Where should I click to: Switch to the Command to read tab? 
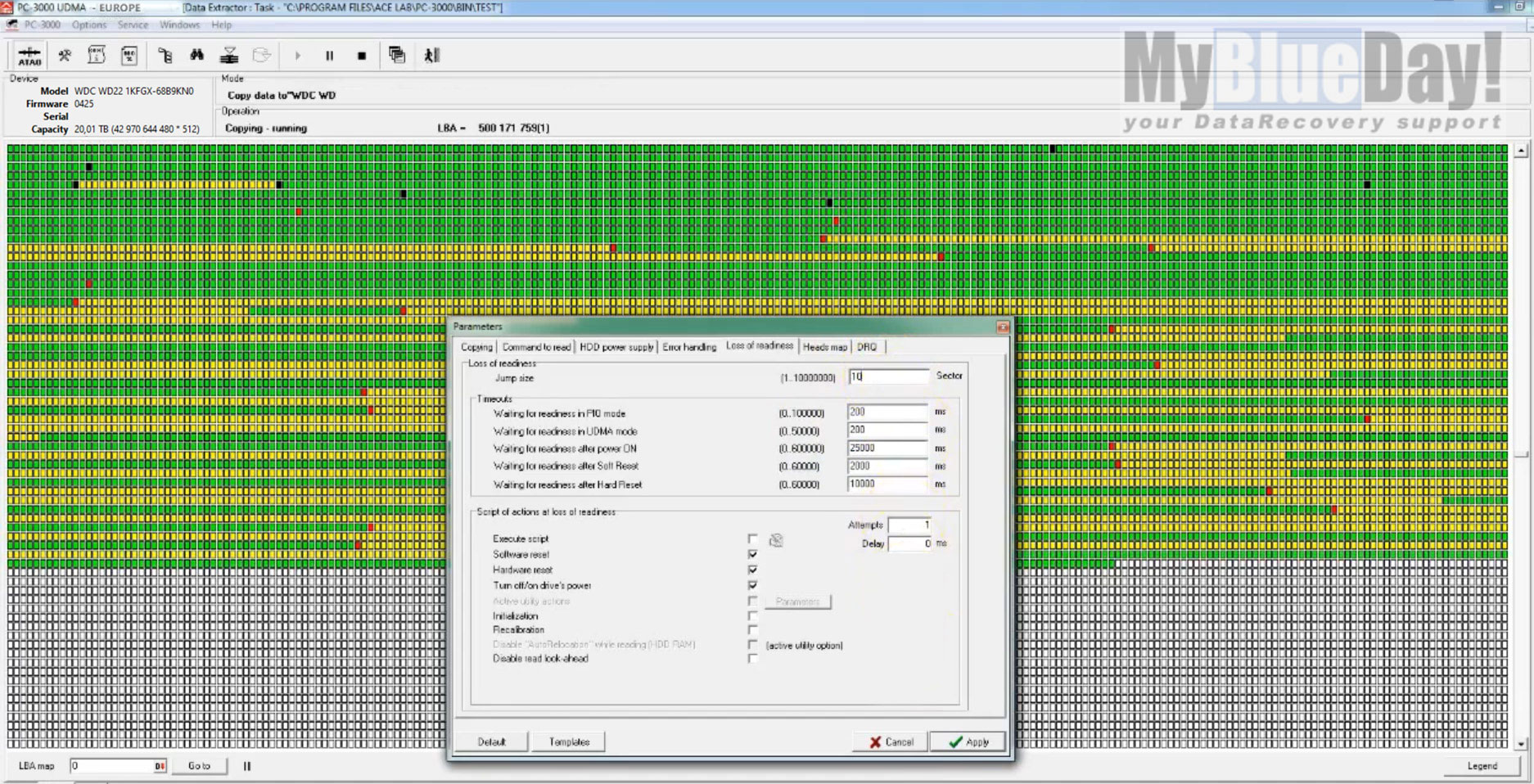(x=536, y=347)
